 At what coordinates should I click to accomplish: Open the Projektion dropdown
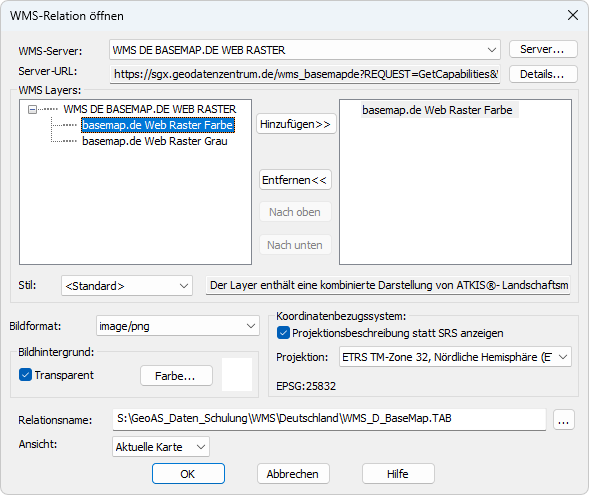[x=455, y=357]
